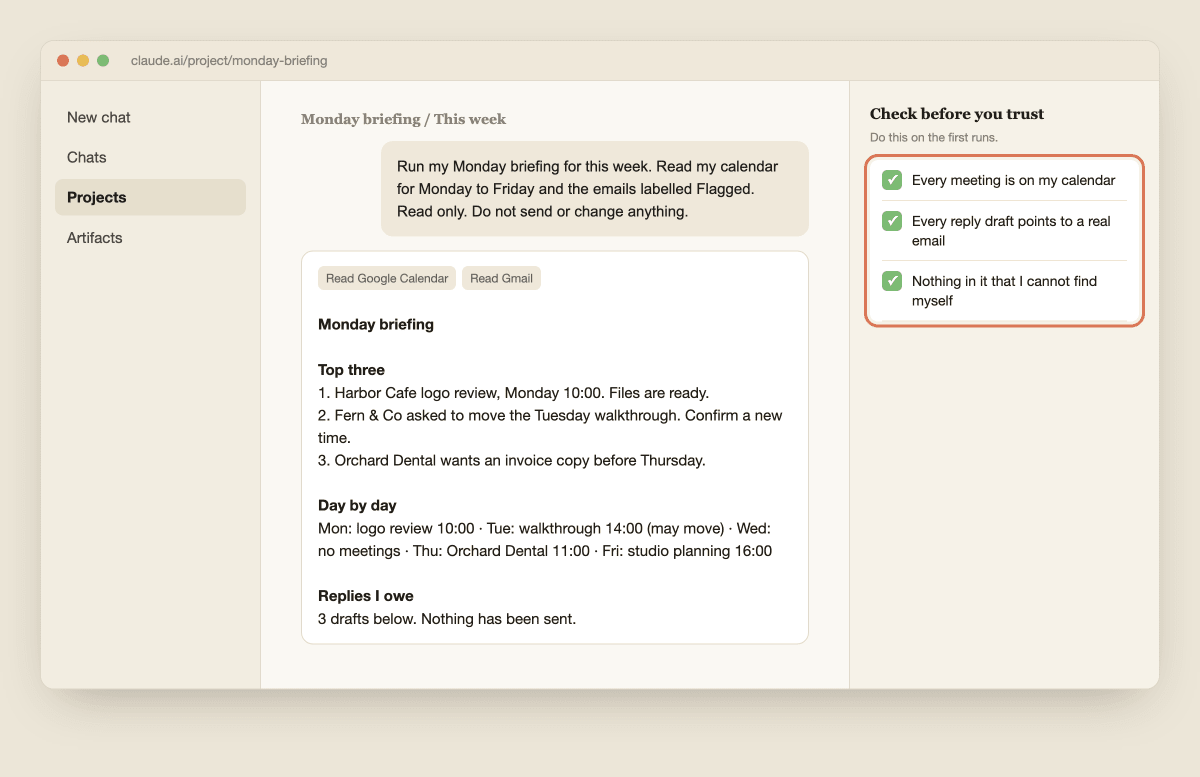Screen dimensions: 1200x777
Task: Click item '1. Harbor Cafe logo review, Monday 10:00'
Action: [x=513, y=393]
